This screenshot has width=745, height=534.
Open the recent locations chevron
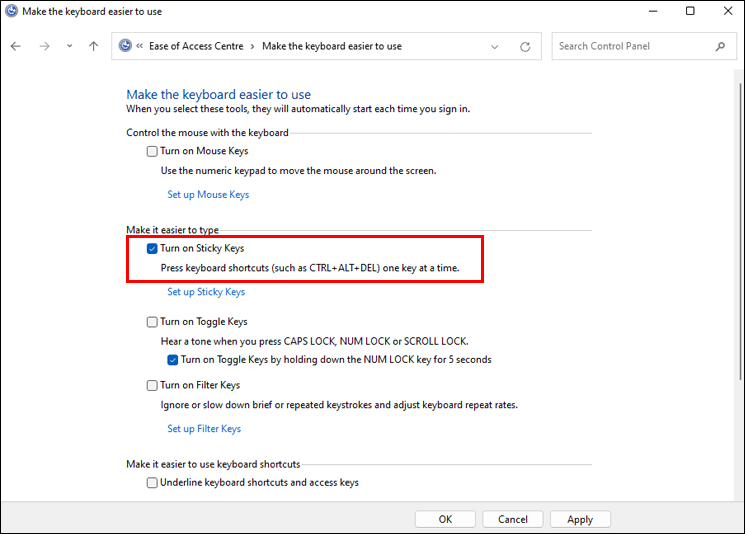[x=69, y=46]
